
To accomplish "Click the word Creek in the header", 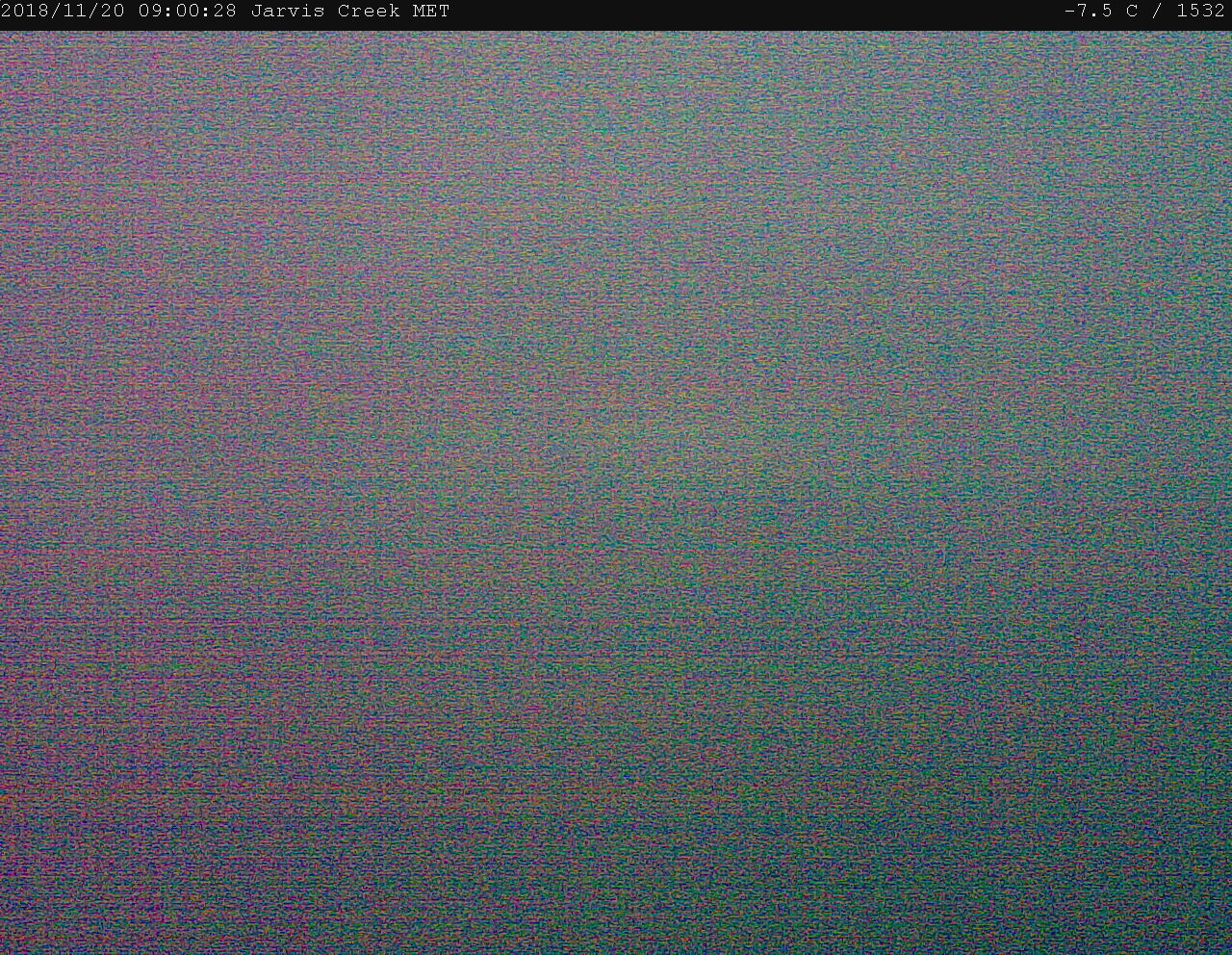I will coord(368,12).
